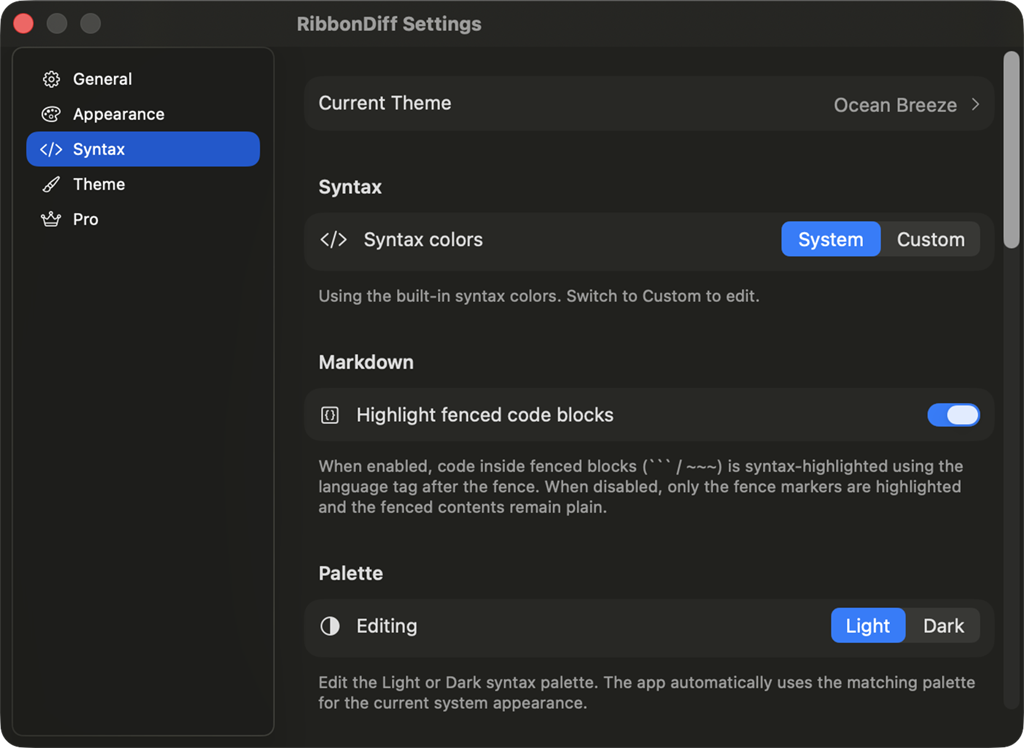Image resolution: width=1024 pixels, height=748 pixels.
Task: Click the vertical scrollbar thumb
Action: pos(1011,150)
